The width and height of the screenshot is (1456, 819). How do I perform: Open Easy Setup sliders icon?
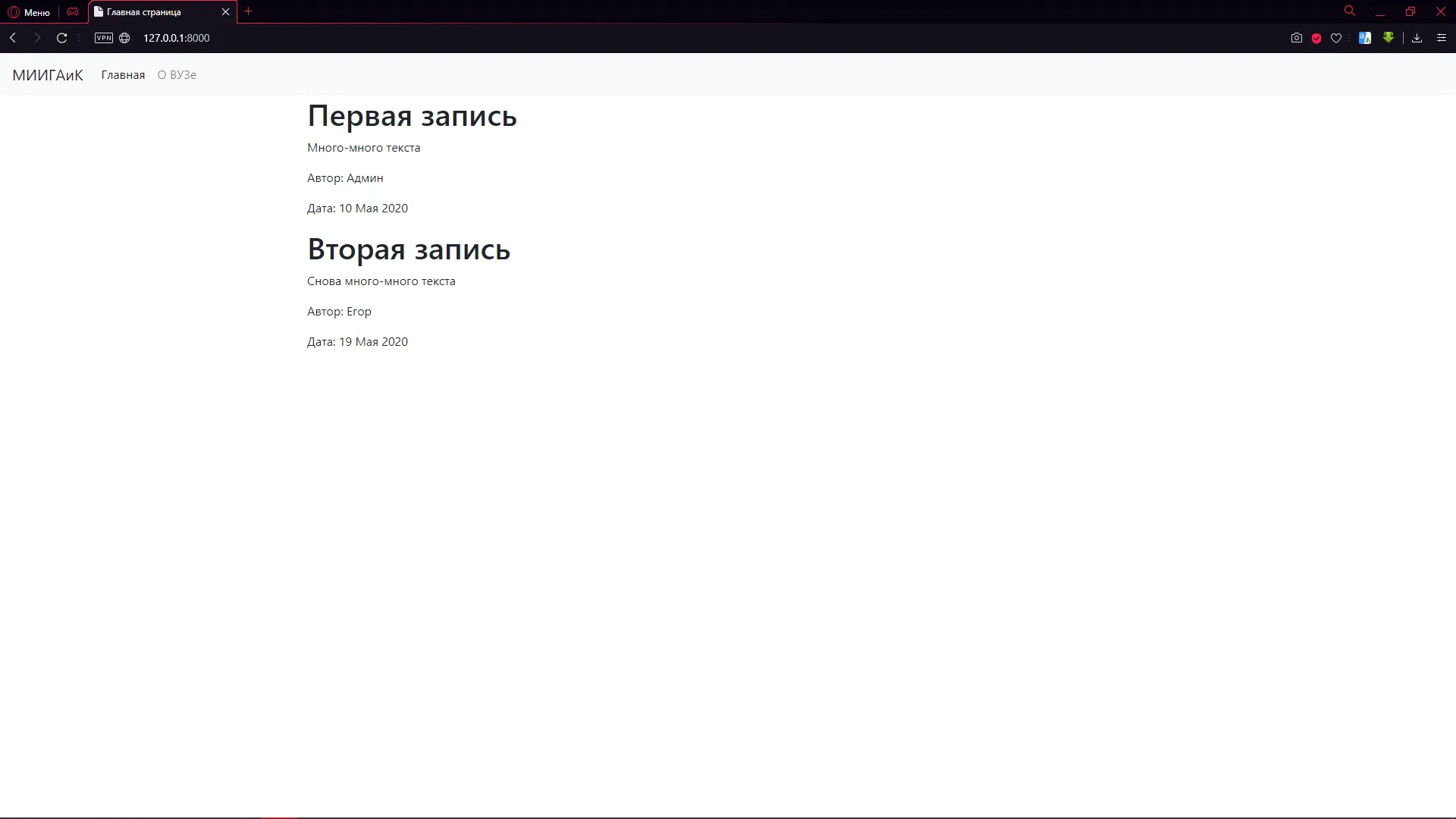coord(1442,38)
